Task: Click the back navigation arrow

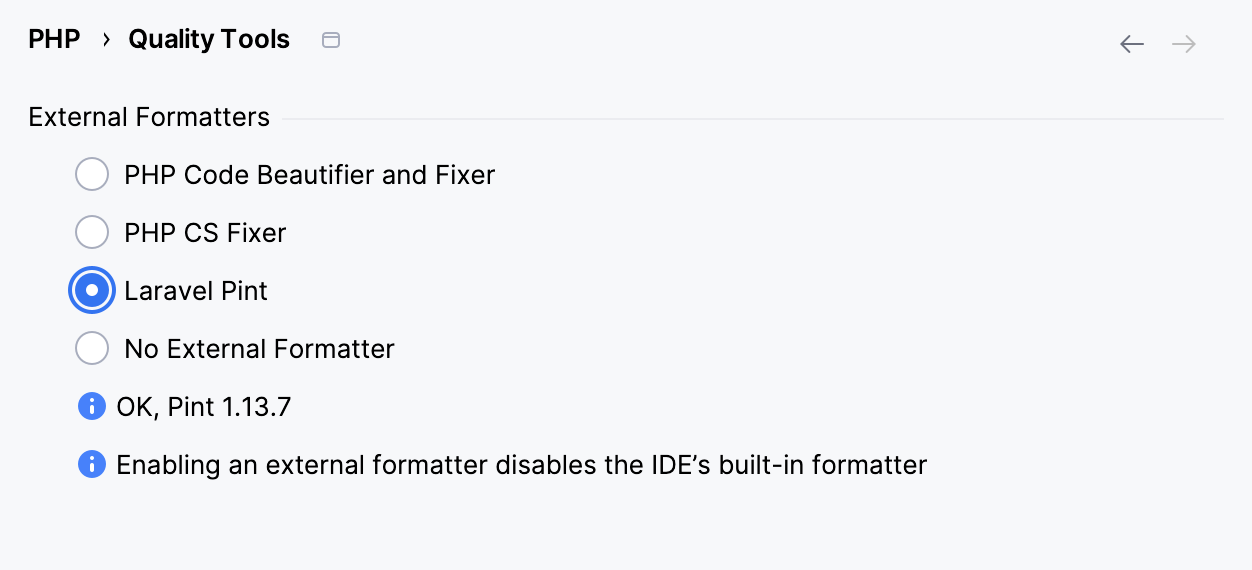Action: tap(1131, 44)
